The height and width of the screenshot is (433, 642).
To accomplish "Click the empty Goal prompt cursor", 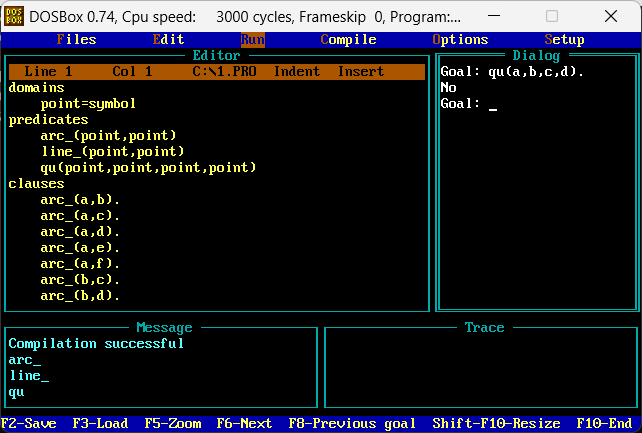I will [x=493, y=109].
